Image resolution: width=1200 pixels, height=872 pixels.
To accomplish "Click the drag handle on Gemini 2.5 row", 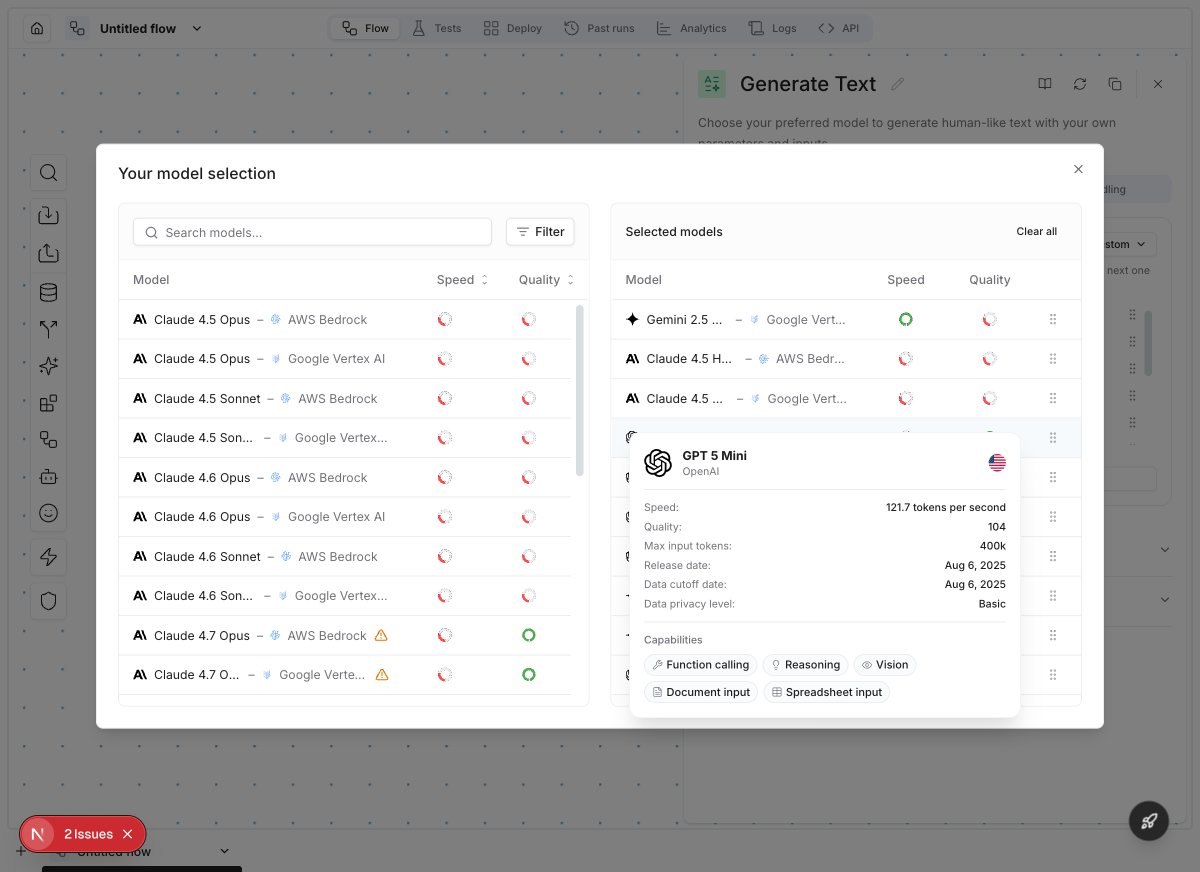I will coord(1053,320).
